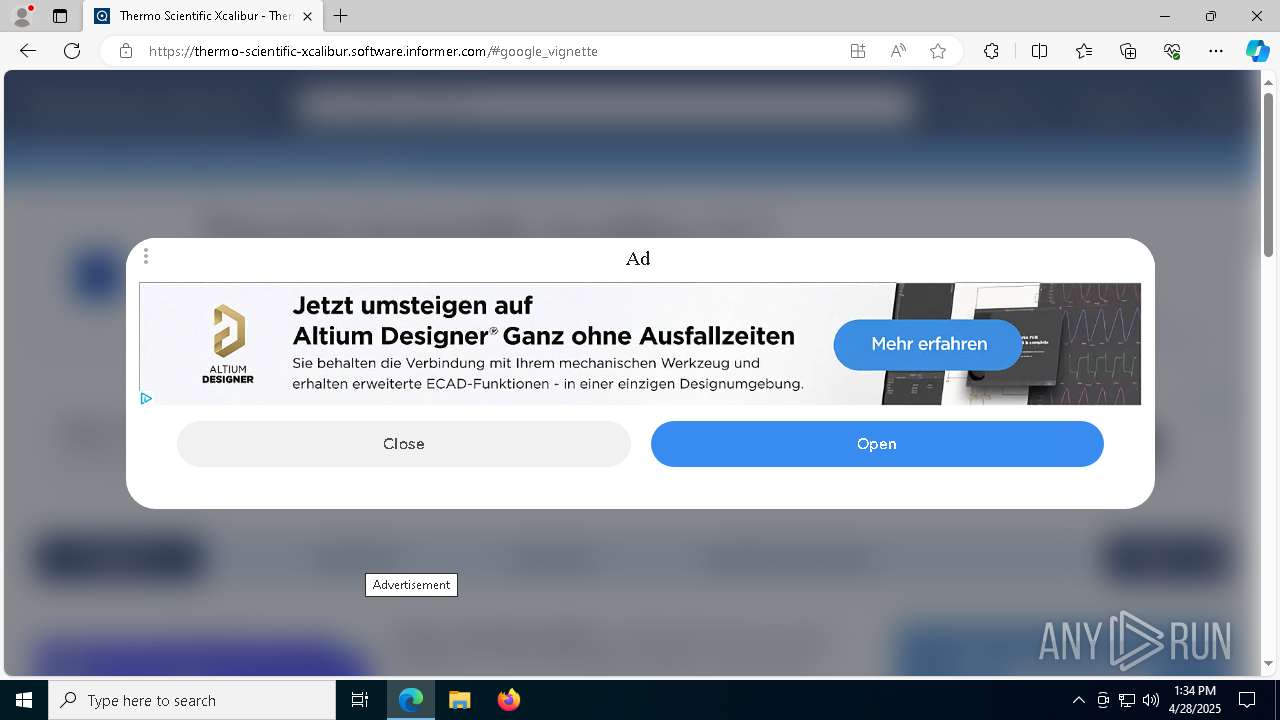
Task: Open the split-screen apps icon in address bar
Action: tap(858, 51)
